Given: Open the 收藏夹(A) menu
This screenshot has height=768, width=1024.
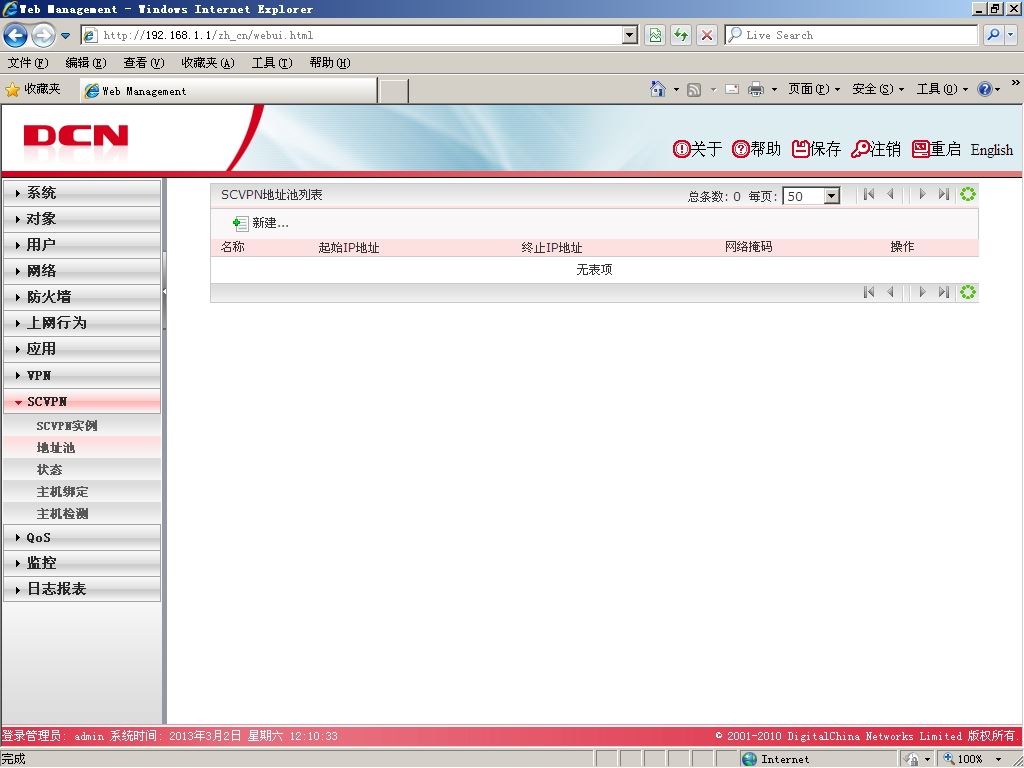Looking at the screenshot, I should (x=208, y=63).
